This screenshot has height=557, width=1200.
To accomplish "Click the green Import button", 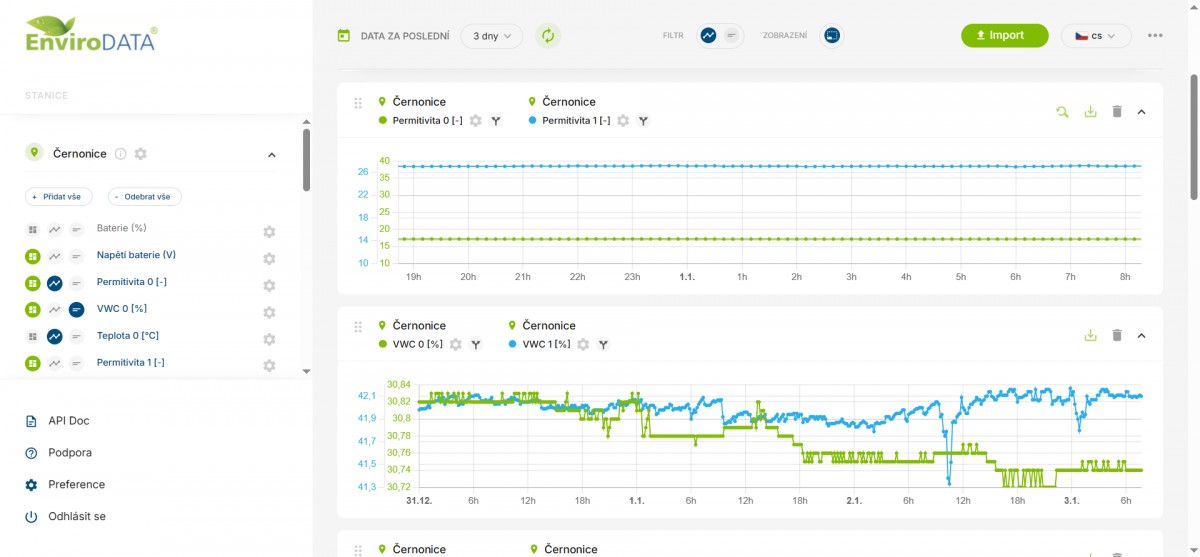I will click(1004, 36).
